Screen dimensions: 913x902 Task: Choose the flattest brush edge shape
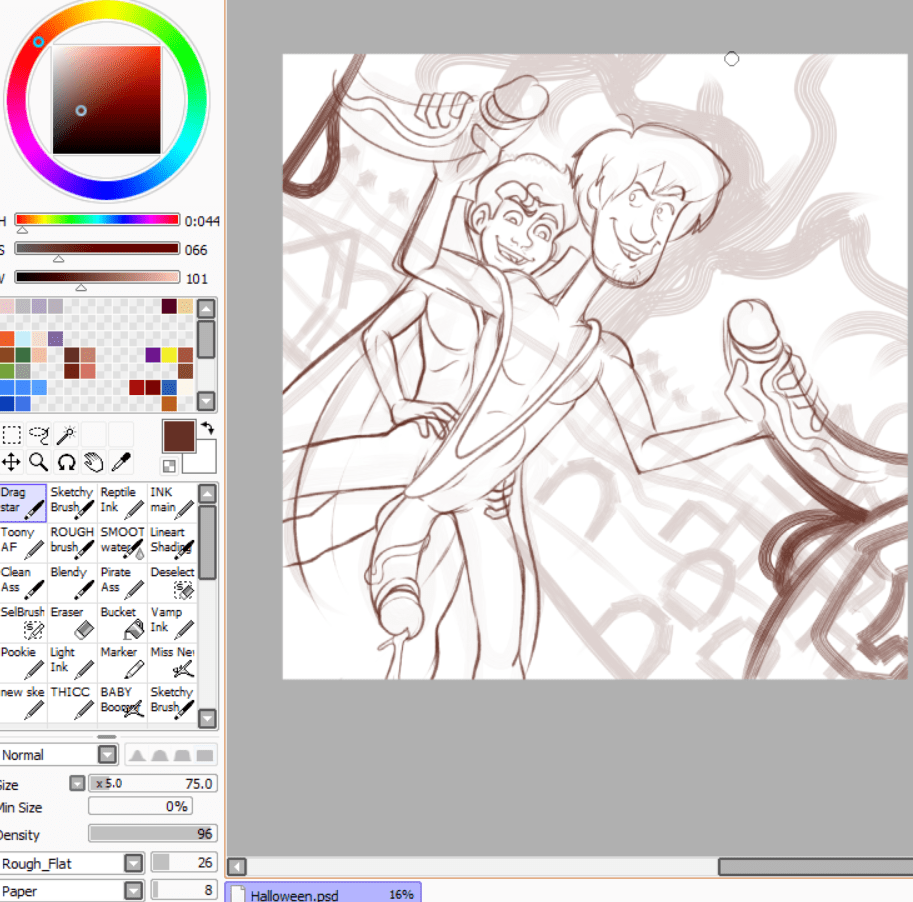pyautogui.click(x=205, y=755)
